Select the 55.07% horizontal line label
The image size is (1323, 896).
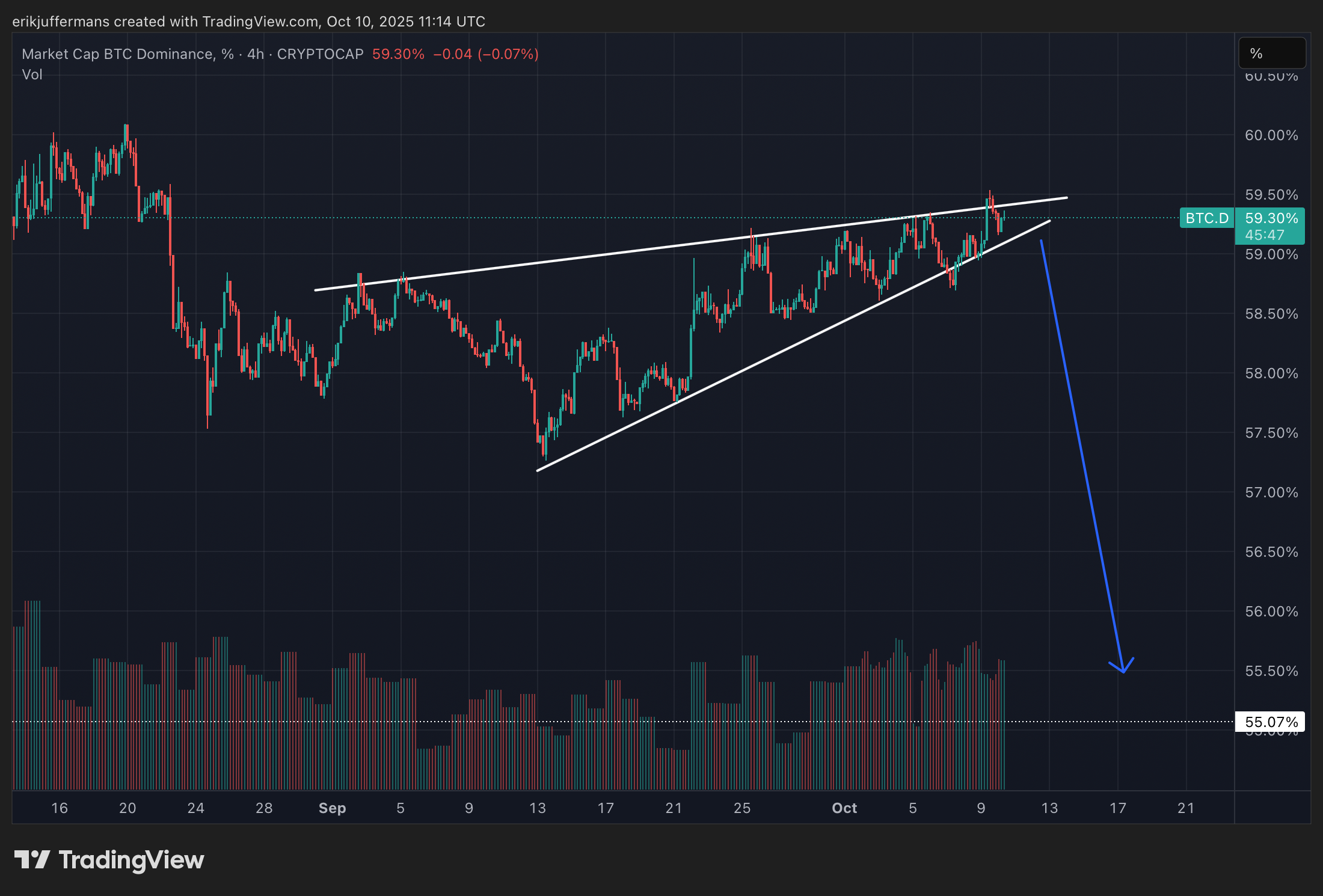click(1271, 722)
